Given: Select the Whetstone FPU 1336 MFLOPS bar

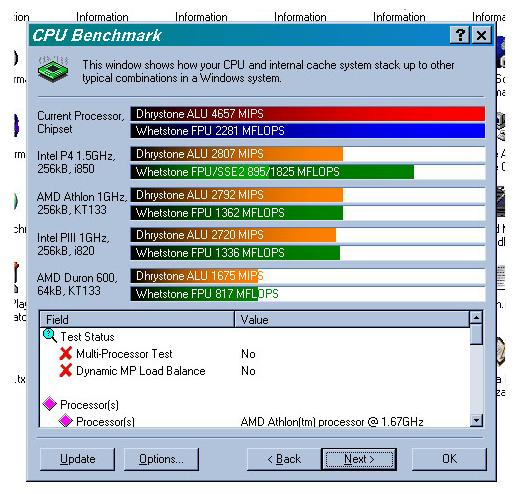Looking at the screenshot, I should pos(235,253).
